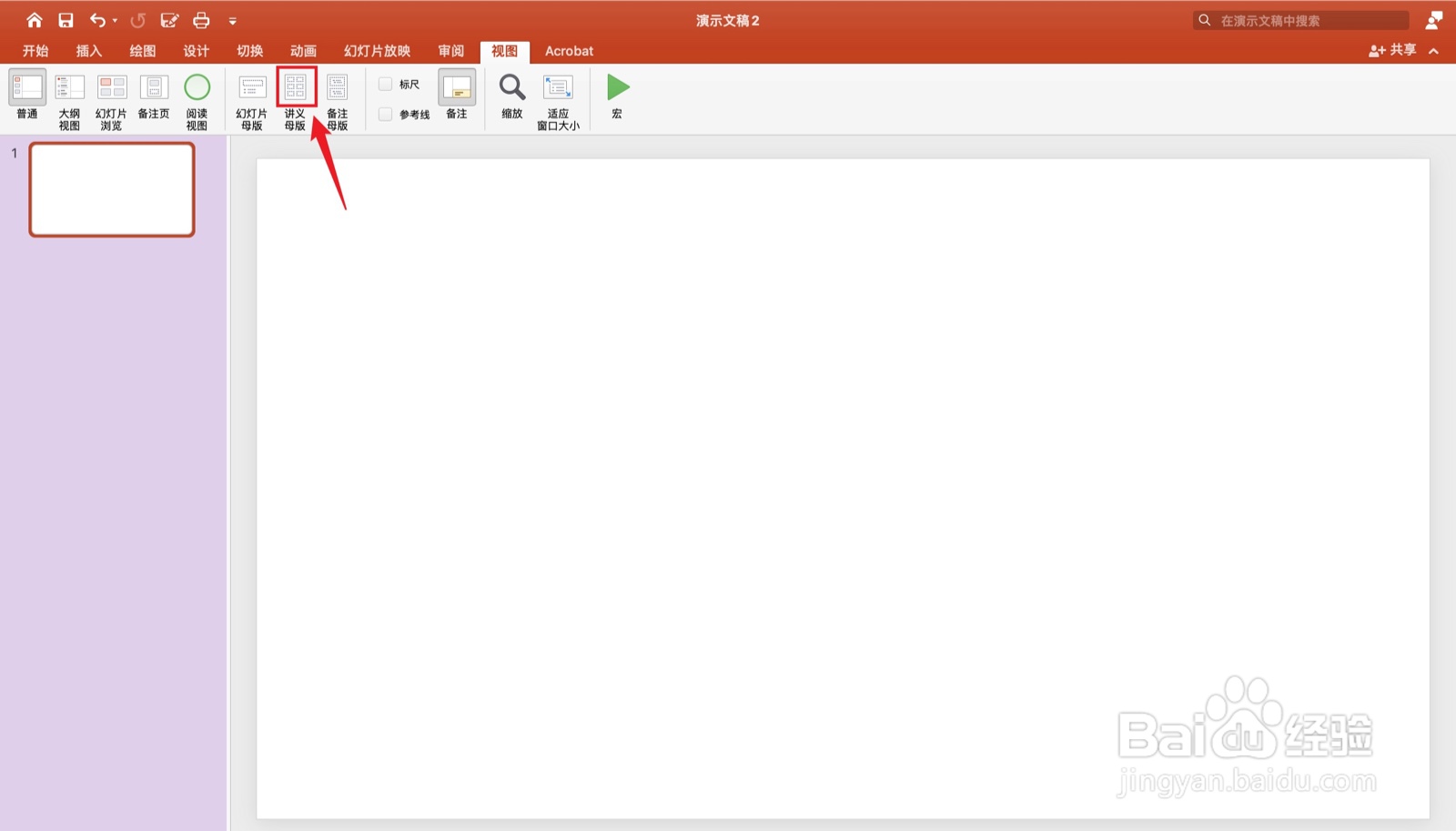Screen dimensions: 1456x831
Task: Open Handout Master (讲义母版)
Action: click(295, 102)
